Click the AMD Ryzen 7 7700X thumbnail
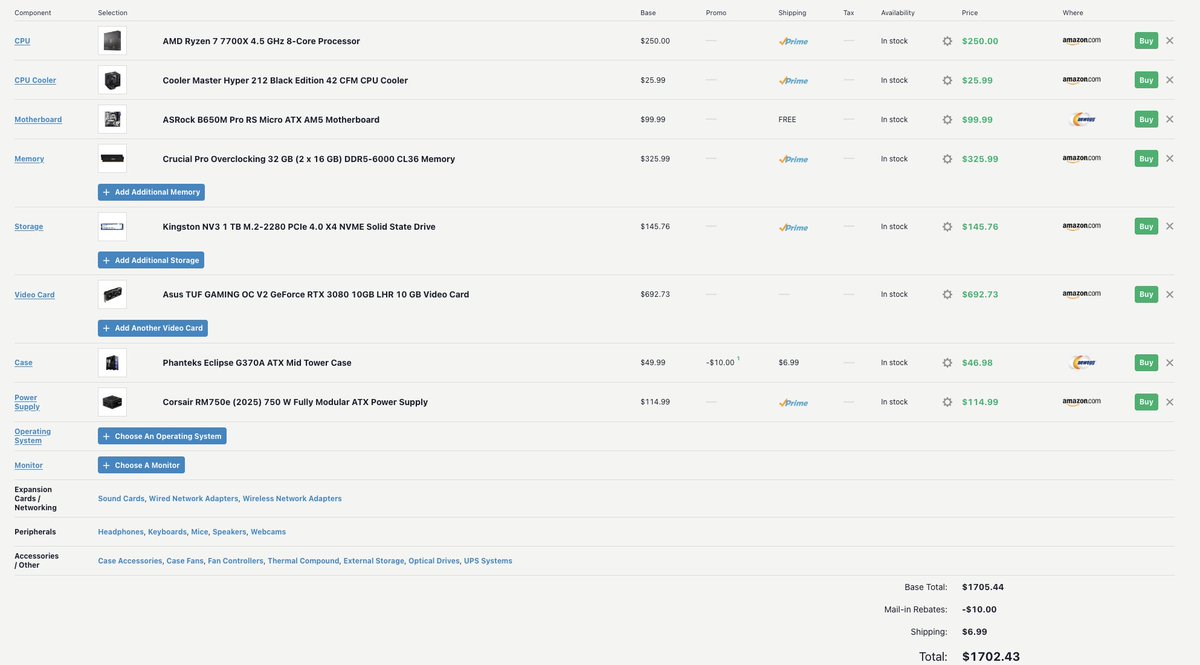1200x665 pixels. pos(112,41)
